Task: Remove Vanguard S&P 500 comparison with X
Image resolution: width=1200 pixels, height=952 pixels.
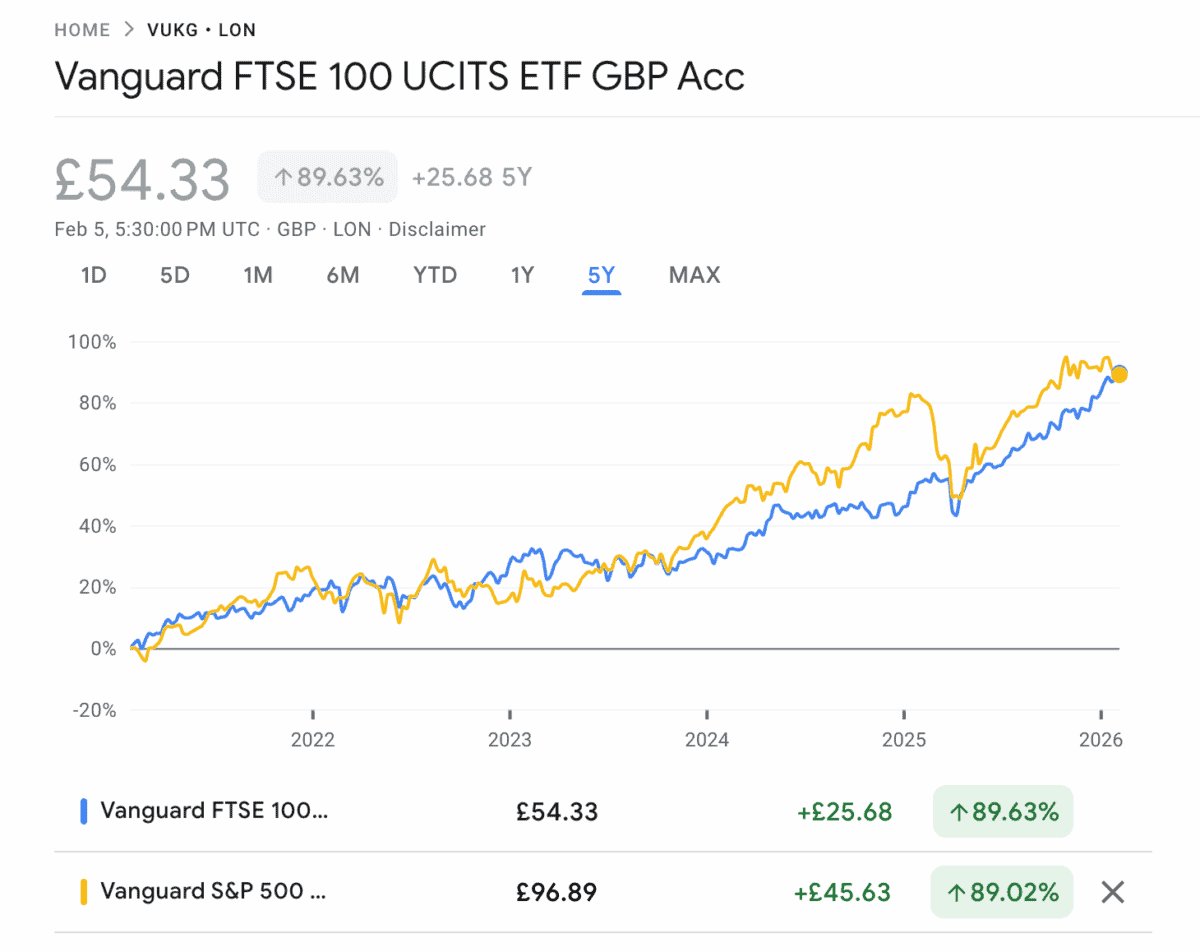Action: pyautogui.click(x=1112, y=892)
